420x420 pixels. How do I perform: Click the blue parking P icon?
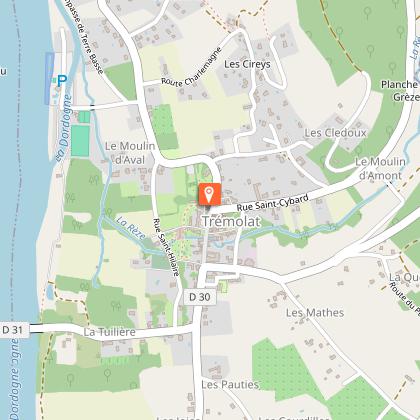(62, 80)
